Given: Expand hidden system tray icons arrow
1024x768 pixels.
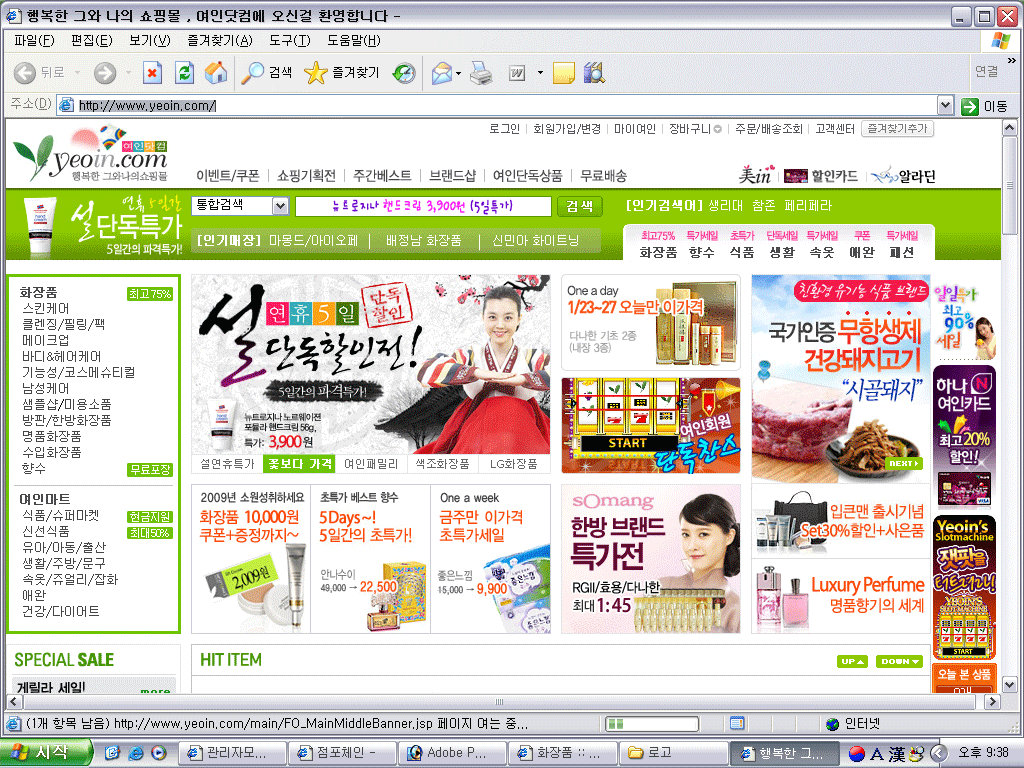Looking at the screenshot, I should [x=938, y=753].
